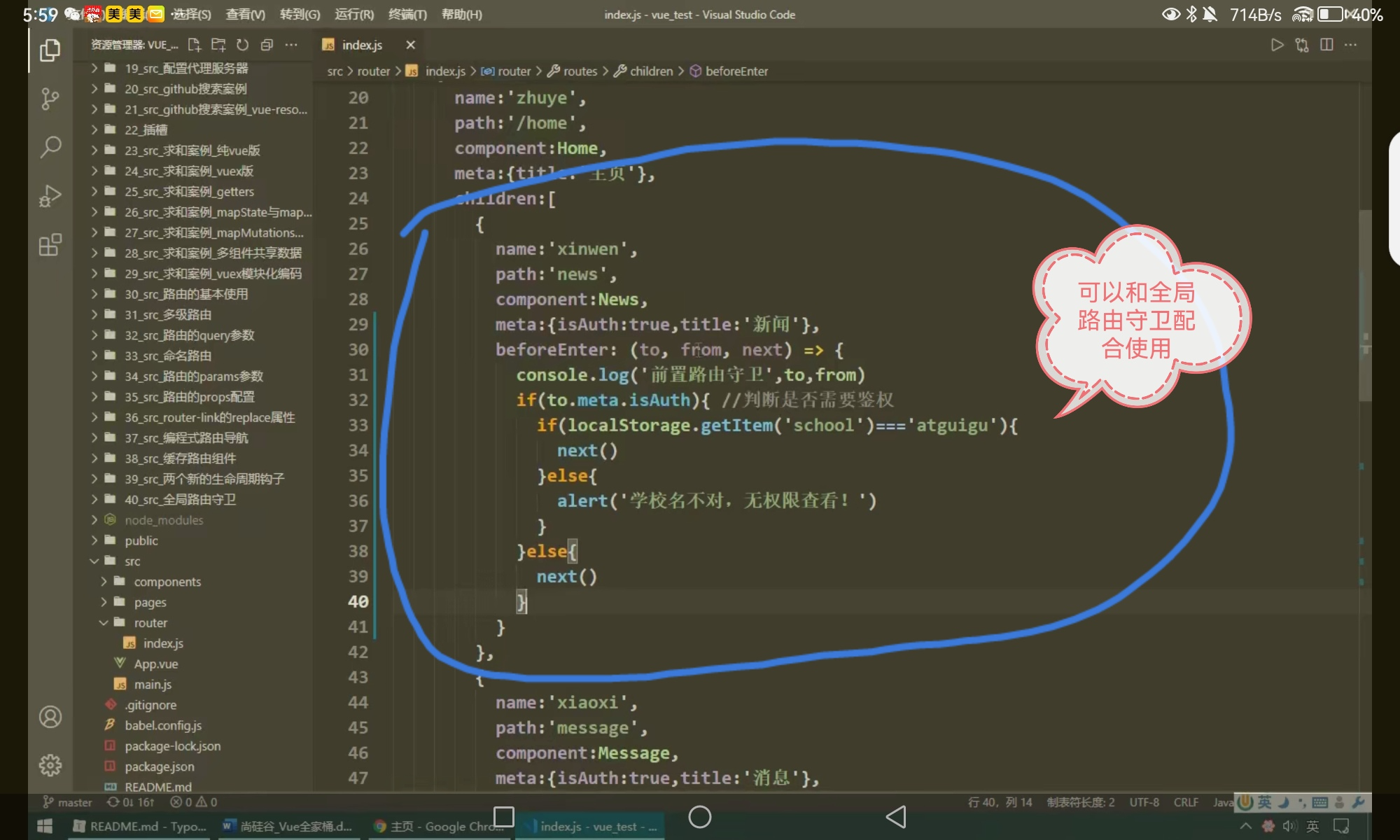Click the New File icon in explorer
This screenshot has width=1400, height=840.
pyautogui.click(x=194, y=45)
